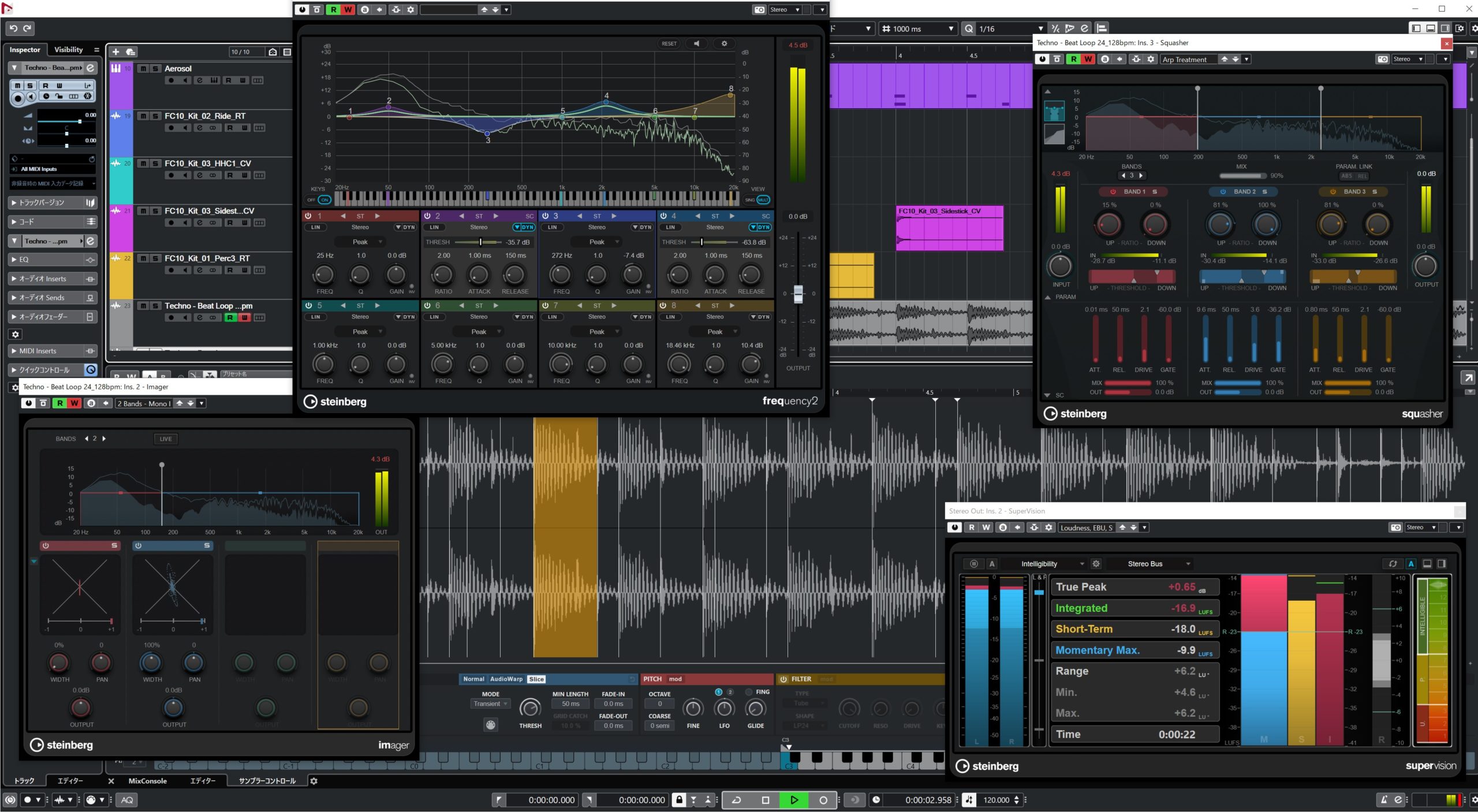Click the Write automation W in Frequency2
This screenshot has width=1478, height=812.
tap(348, 10)
